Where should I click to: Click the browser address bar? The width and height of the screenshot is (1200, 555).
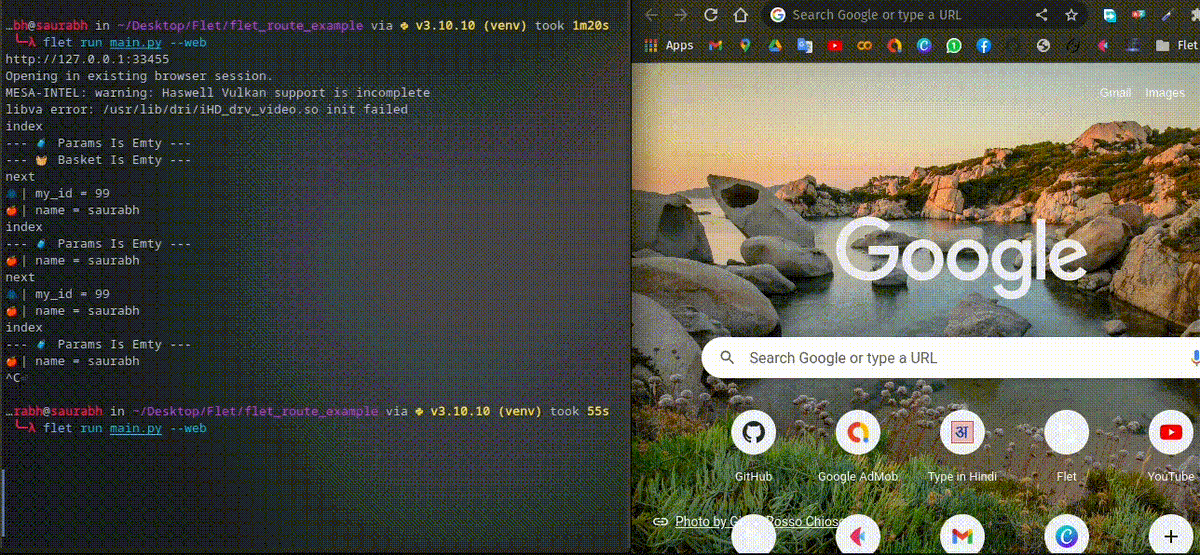click(900, 15)
